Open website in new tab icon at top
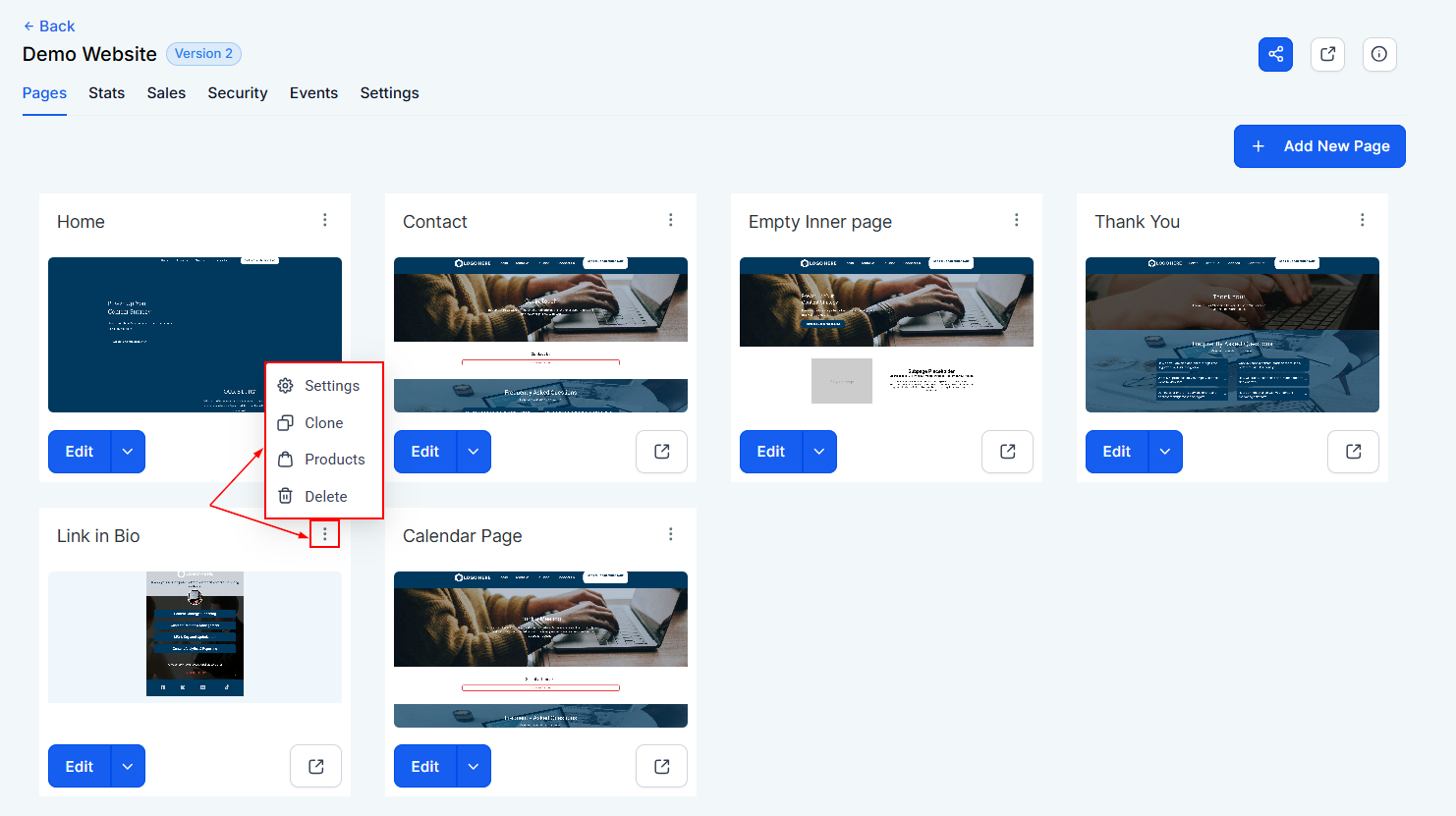1456x816 pixels. pos(1327,54)
